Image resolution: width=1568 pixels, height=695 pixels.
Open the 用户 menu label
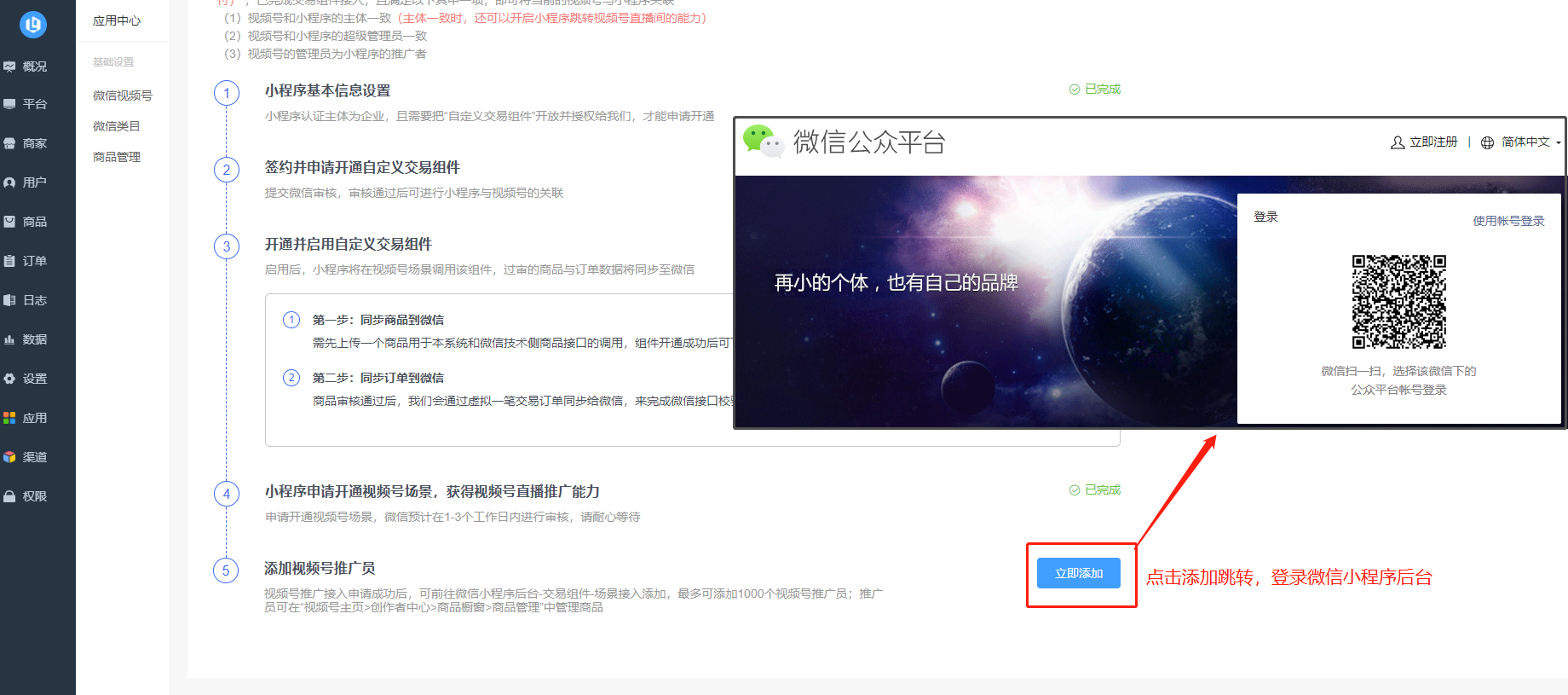(x=35, y=182)
